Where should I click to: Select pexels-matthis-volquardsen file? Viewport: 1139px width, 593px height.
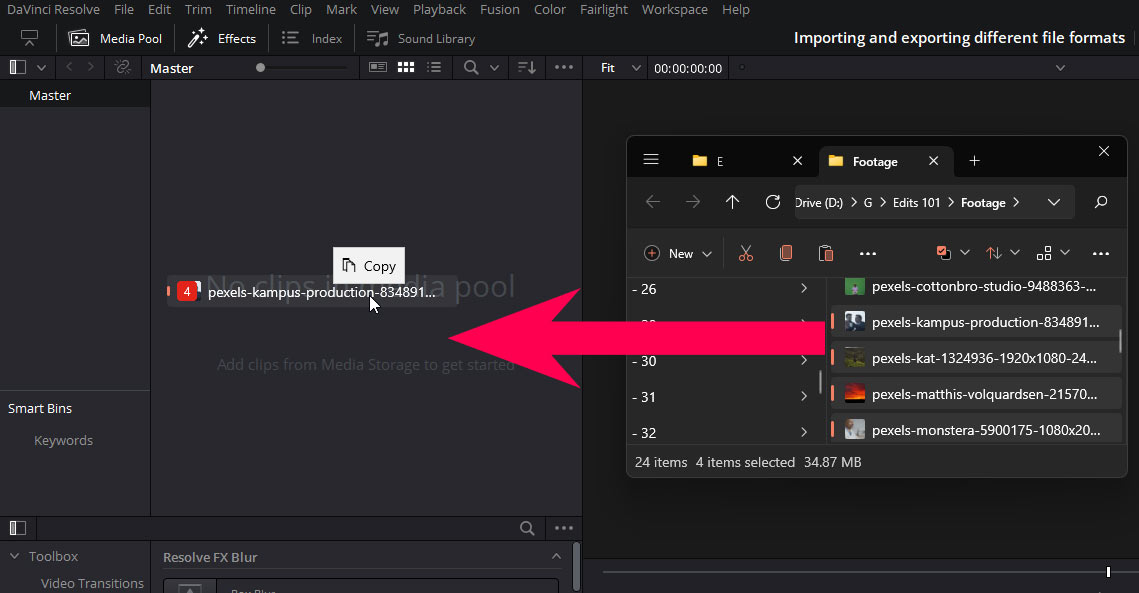click(976, 394)
